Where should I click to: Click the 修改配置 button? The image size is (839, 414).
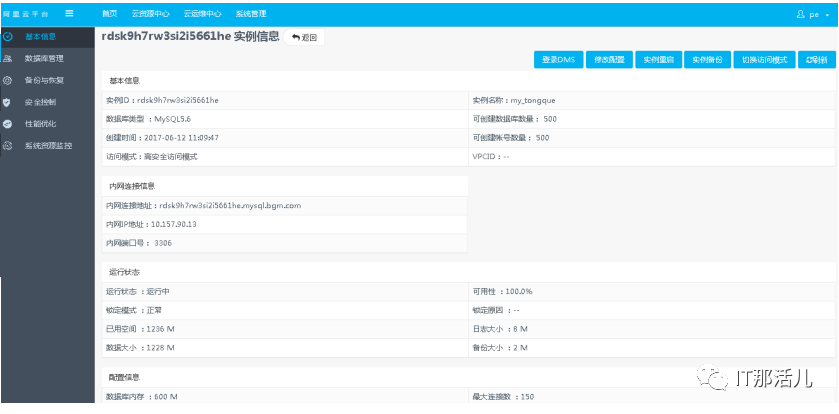pyautogui.click(x=609, y=60)
